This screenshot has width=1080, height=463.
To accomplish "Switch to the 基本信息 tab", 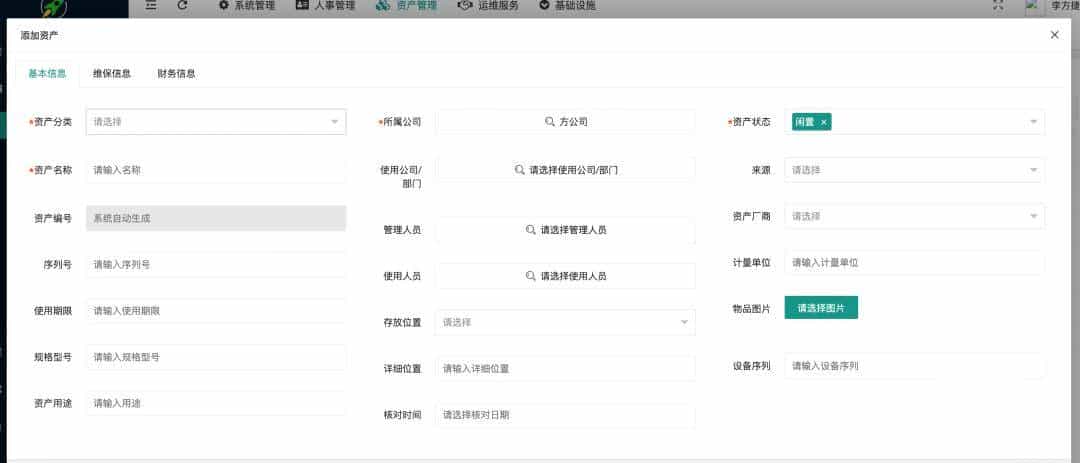I will pos(47,74).
